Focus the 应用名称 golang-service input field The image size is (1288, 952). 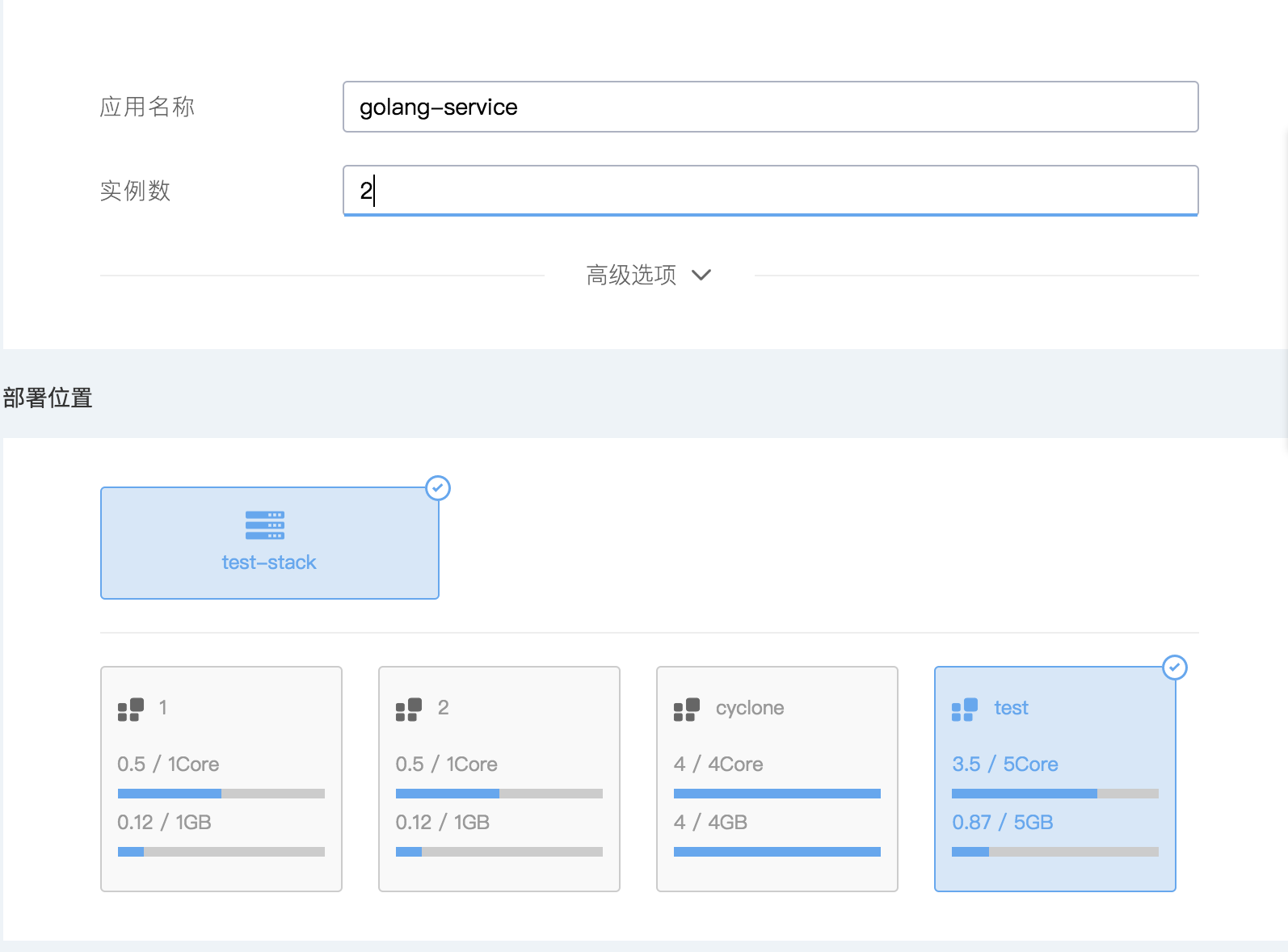point(770,107)
